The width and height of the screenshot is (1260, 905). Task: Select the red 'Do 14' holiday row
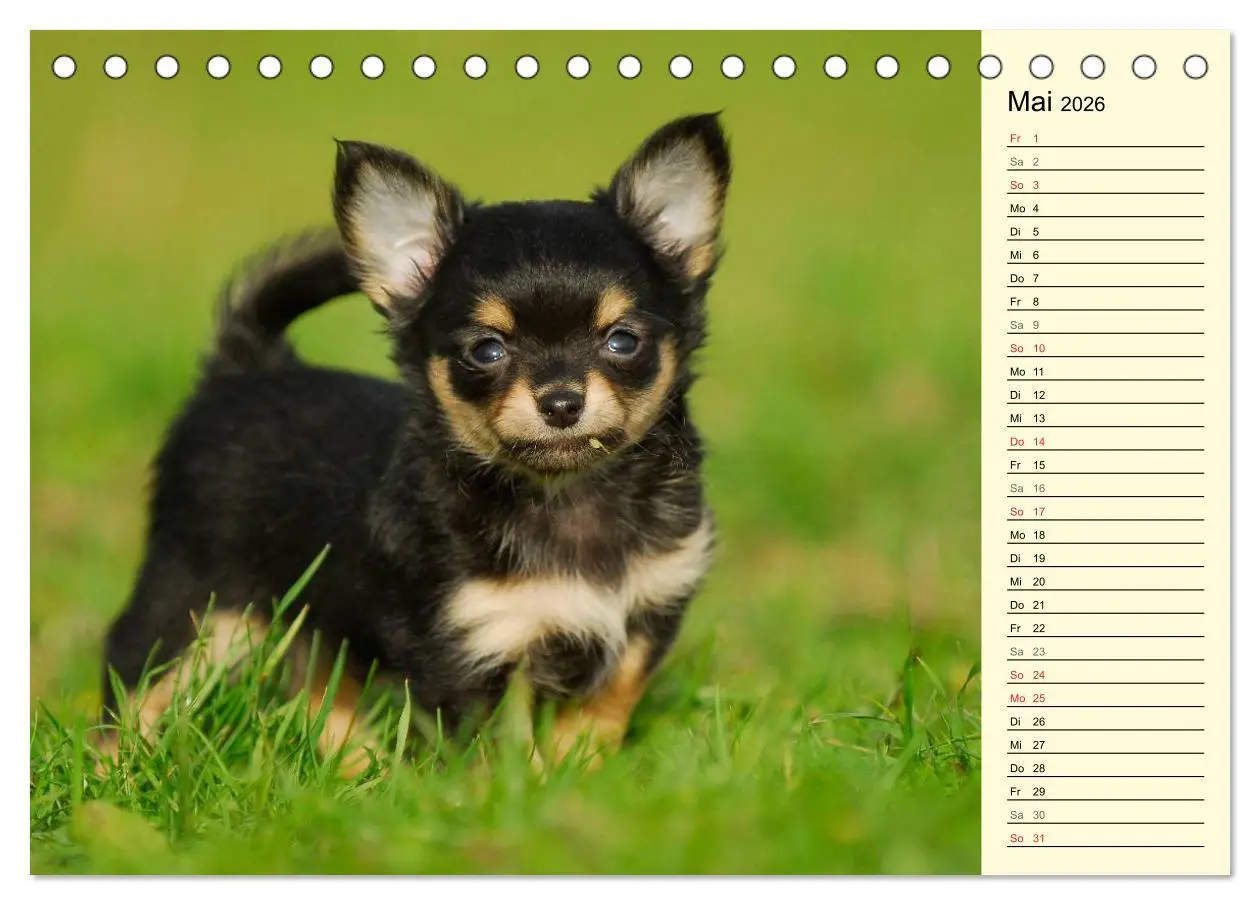pyautogui.click(x=1105, y=441)
